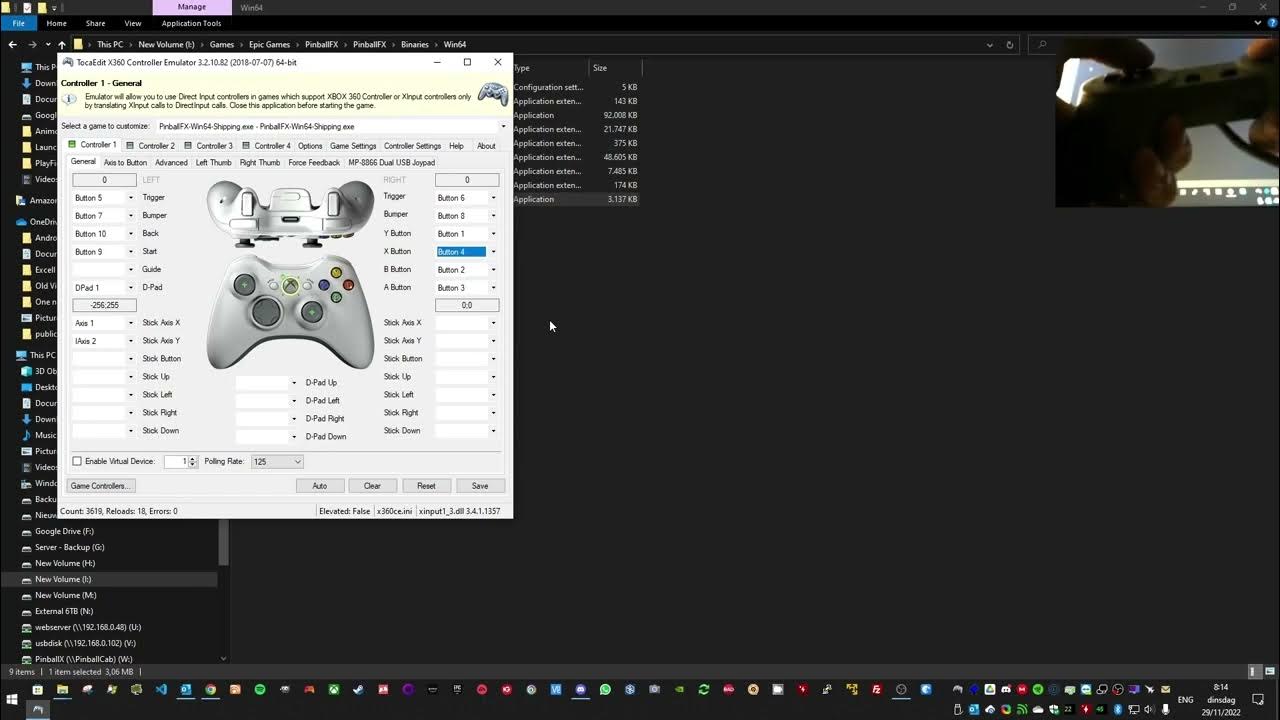Image resolution: width=1280 pixels, height=720 pixels.
Task: Open Visual Studio Code from the taskbar
Action: (x=160, y=689)
